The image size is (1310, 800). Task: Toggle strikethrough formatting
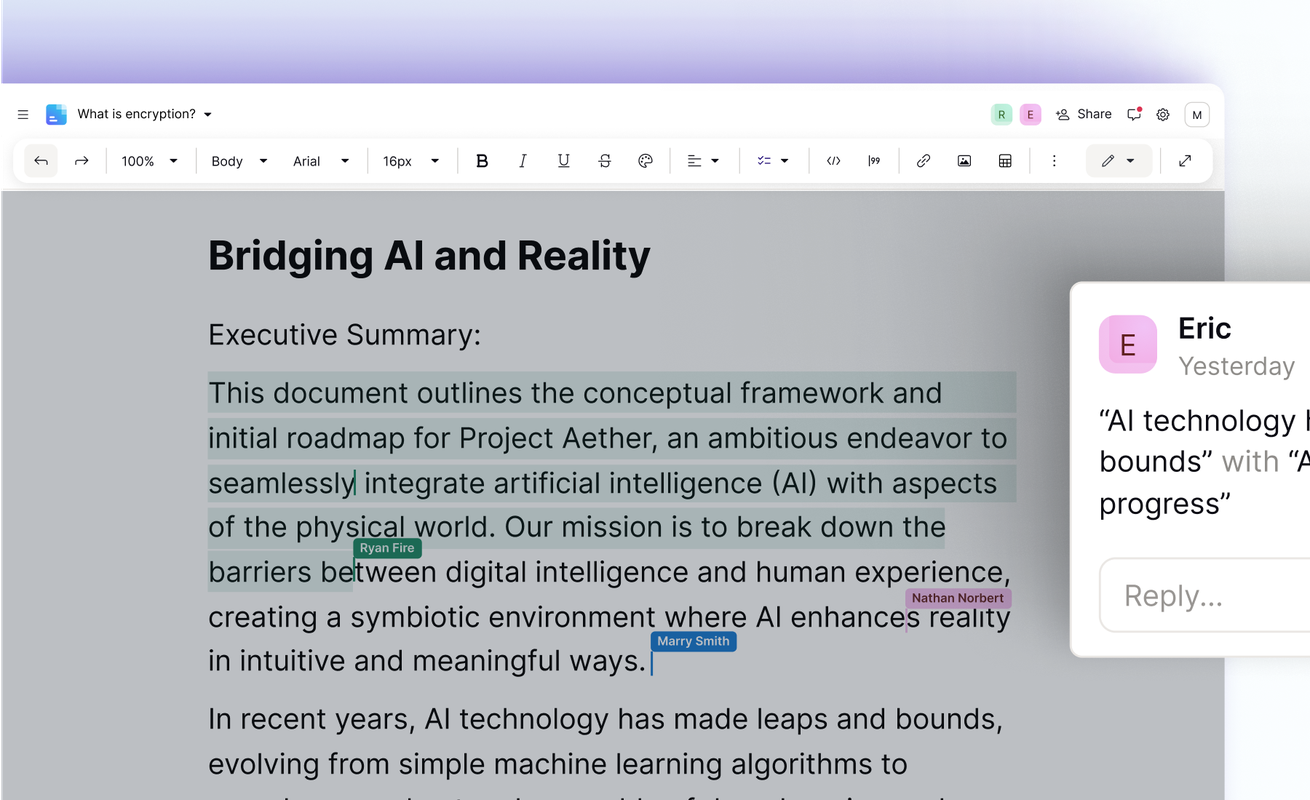(x=605, y=161)
